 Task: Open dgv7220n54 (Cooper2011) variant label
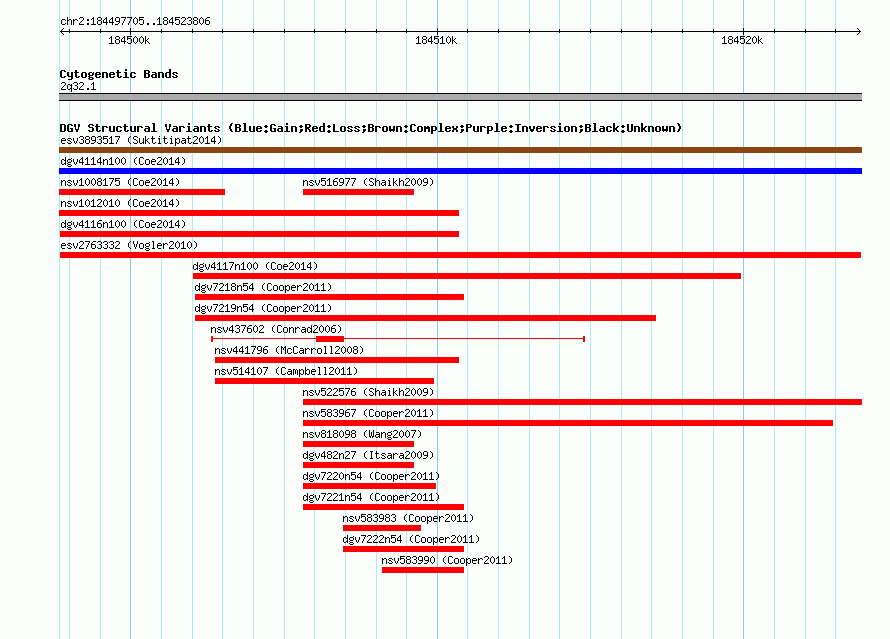coord(371,476)
